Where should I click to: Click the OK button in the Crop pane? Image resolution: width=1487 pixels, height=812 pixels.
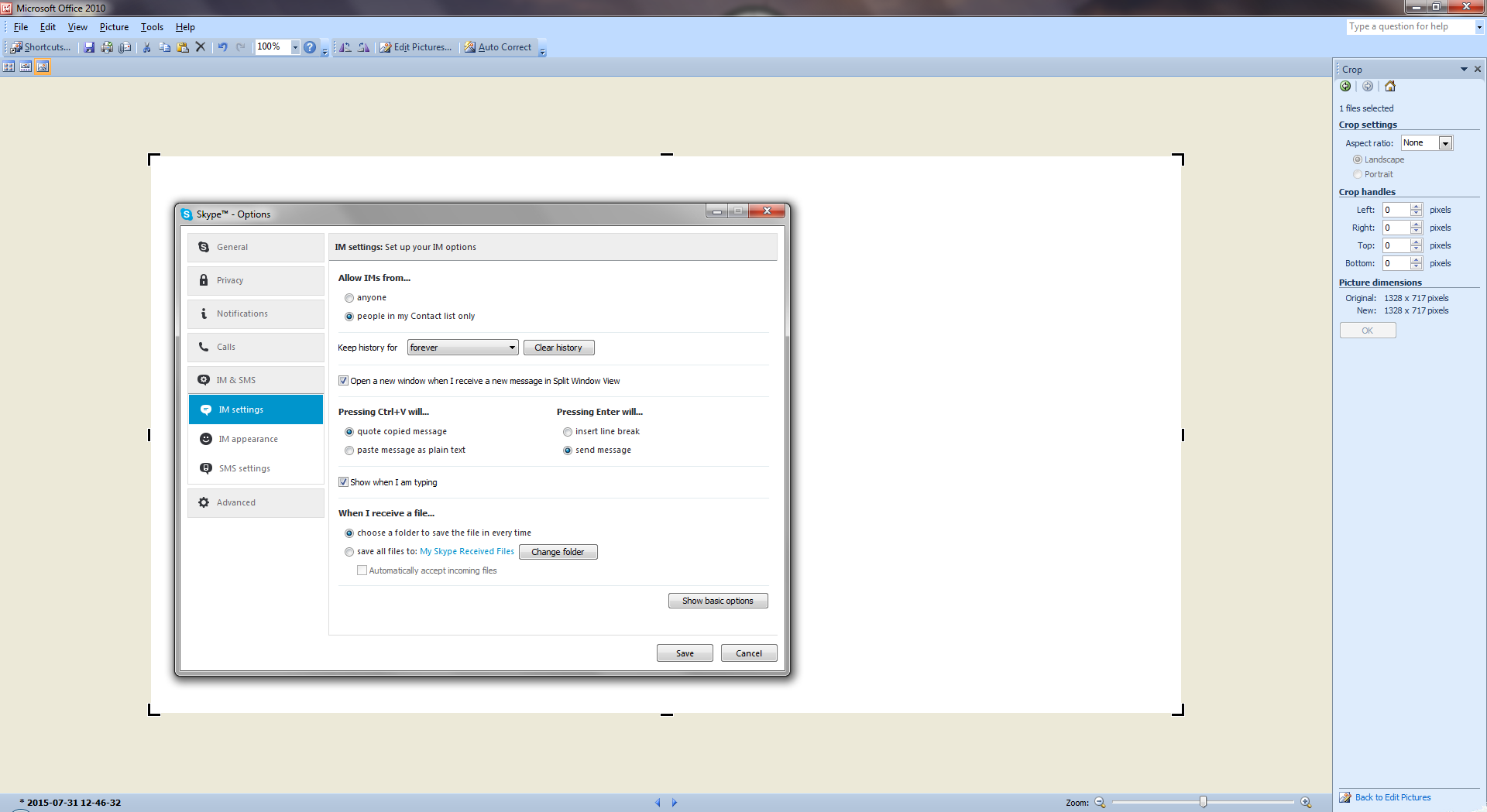click(1368, 331)
